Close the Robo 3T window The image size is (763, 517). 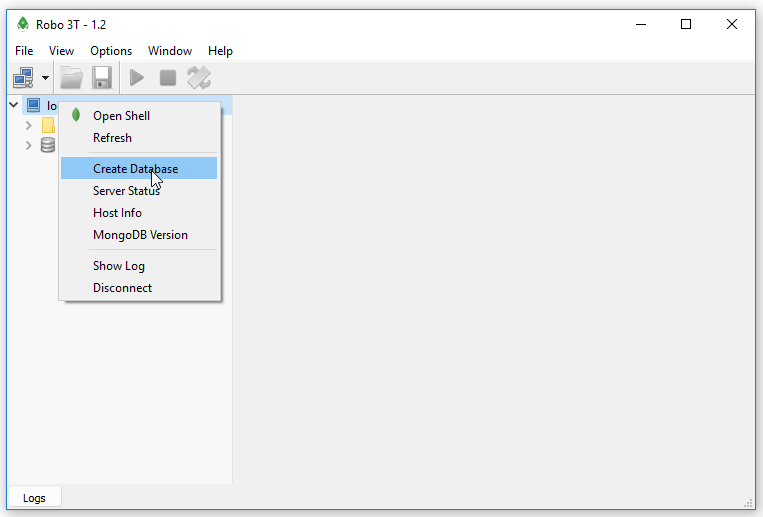(x=731, y=24)
